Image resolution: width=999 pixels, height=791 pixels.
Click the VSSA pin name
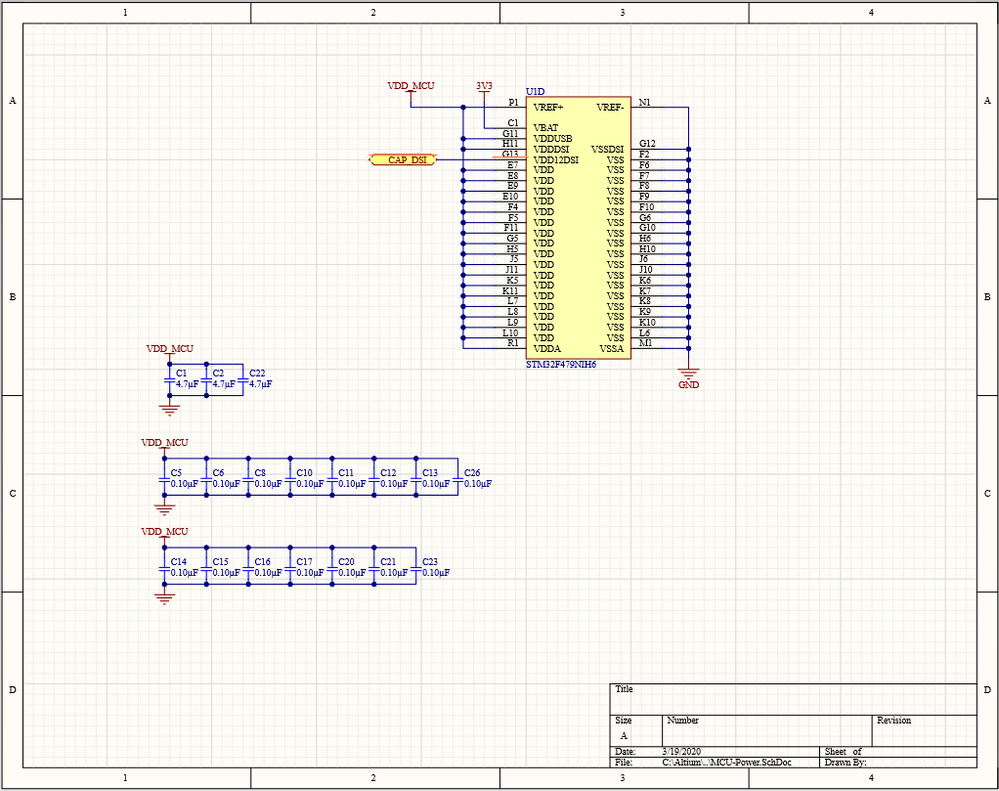coord(612,348)
